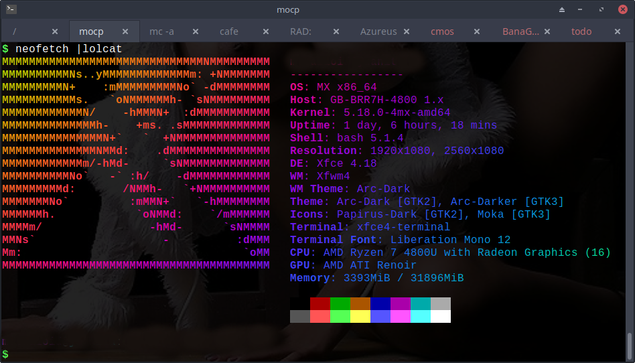This screenshot has width=635, height=363.
Task: Click the terminal vertical scrollbar thumb
Action: [629, 346]
